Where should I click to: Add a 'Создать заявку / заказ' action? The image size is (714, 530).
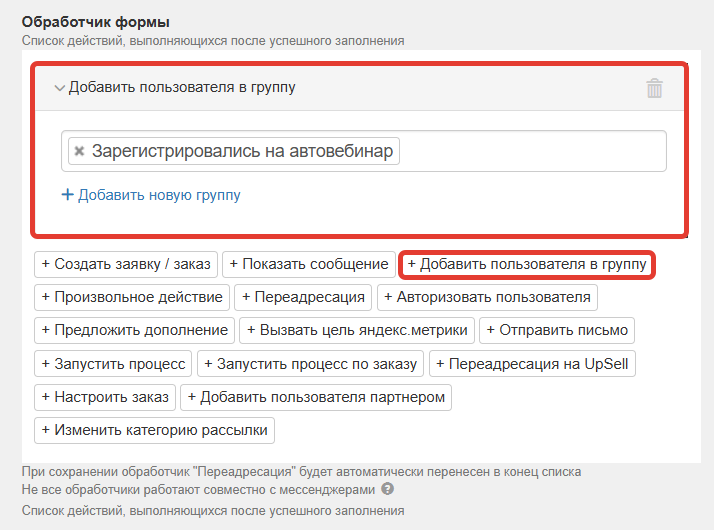click(x=126, y=264)
